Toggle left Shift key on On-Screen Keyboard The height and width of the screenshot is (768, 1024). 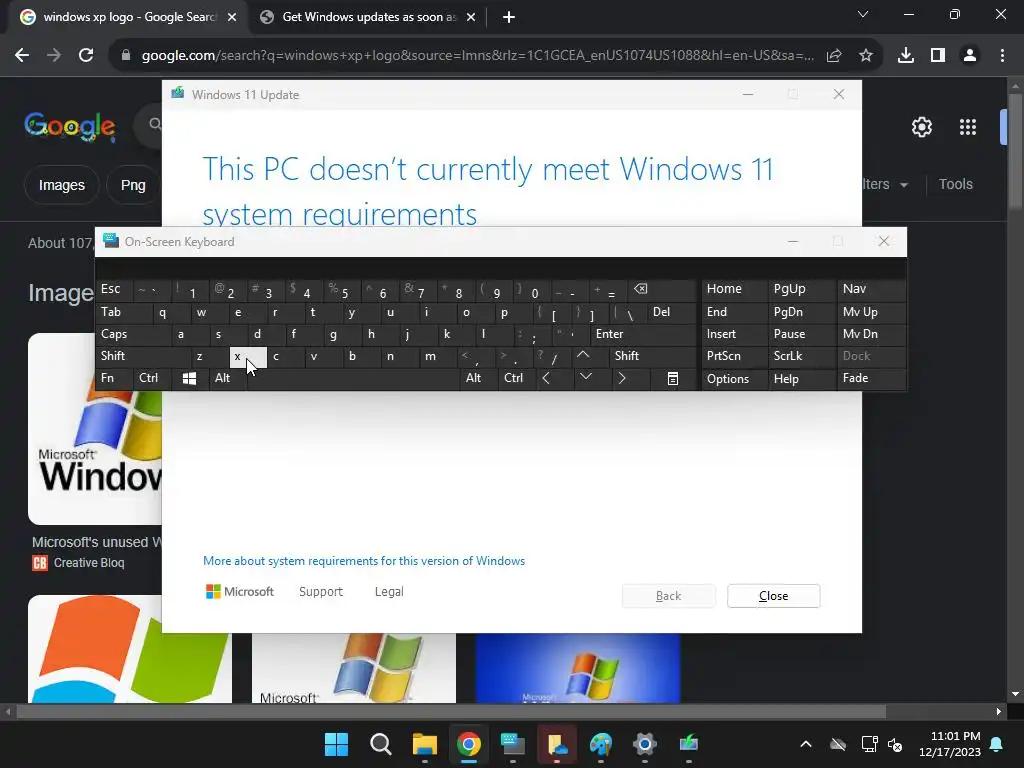tap(142, 356)
